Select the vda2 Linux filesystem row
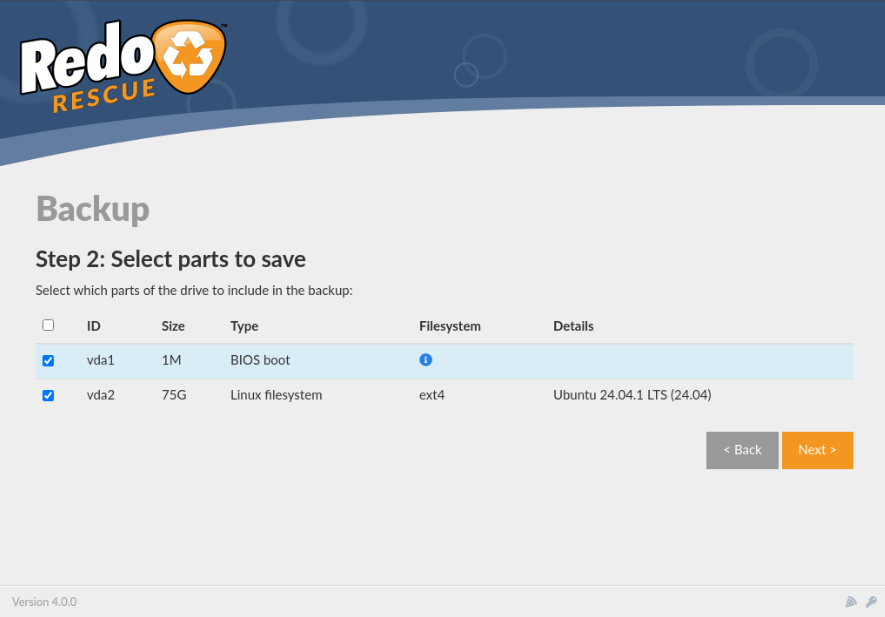Viewport: 885px width, 617px height. point(300,395)
